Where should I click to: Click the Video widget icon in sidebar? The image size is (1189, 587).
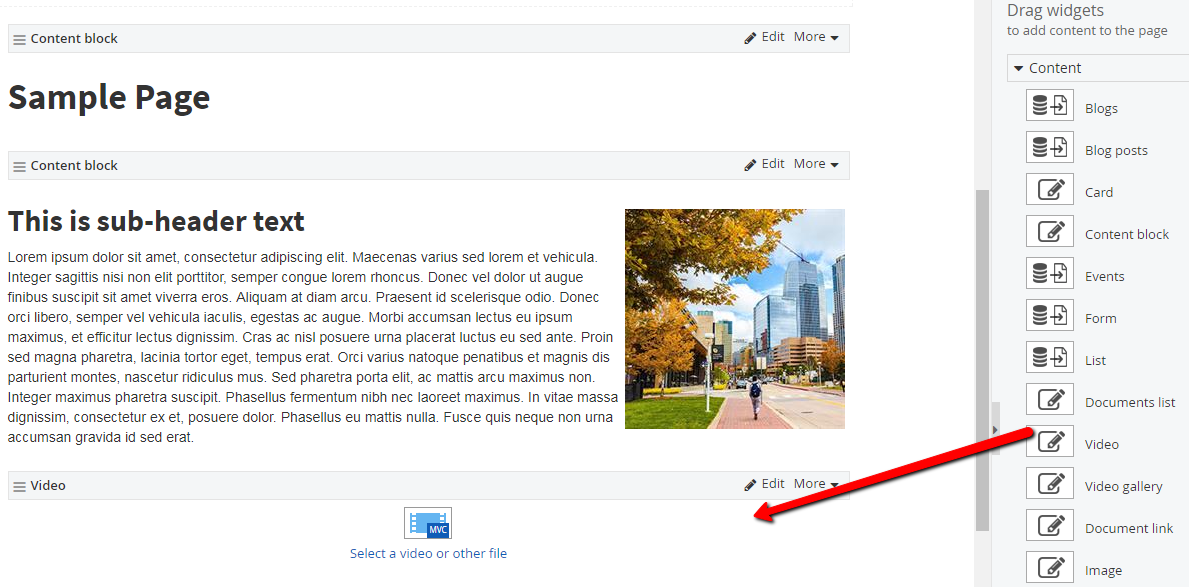pos(1049,440)
